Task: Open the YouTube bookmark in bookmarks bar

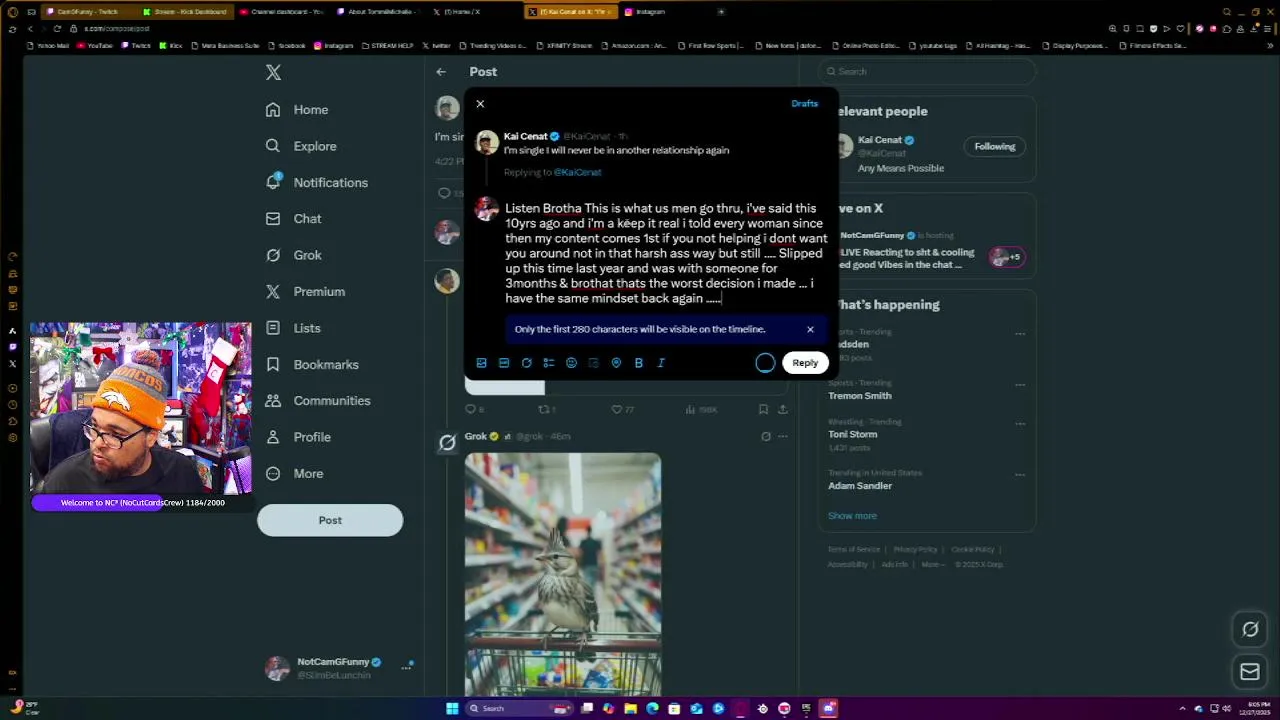Action: pyautogui.click(x=95, y=46)
